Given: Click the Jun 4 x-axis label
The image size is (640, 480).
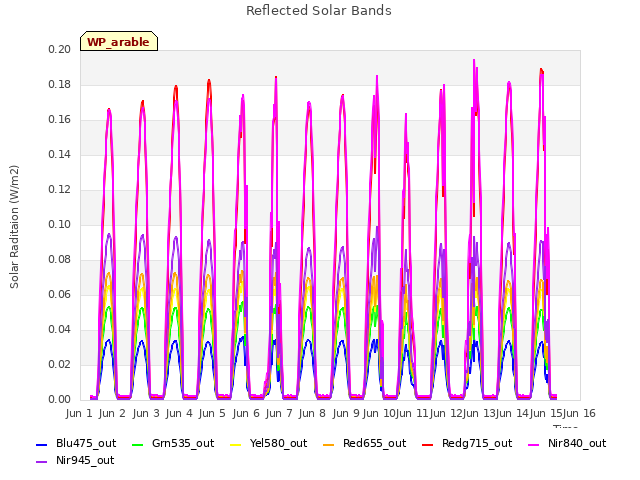Looking at the screenshot, I should click(179, 413).
